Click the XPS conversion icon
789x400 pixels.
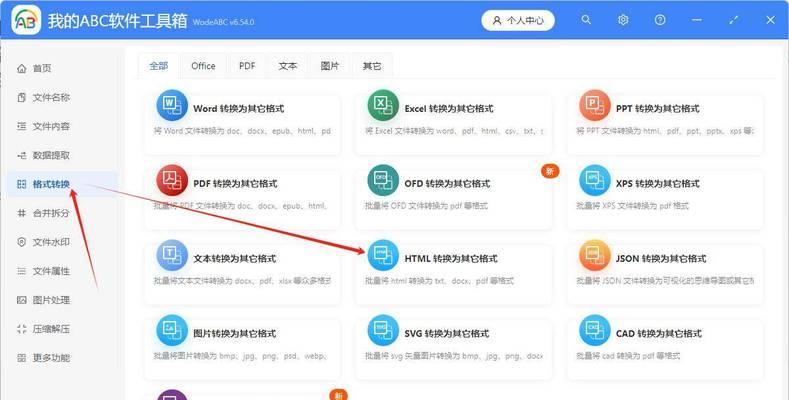point(595,180)
